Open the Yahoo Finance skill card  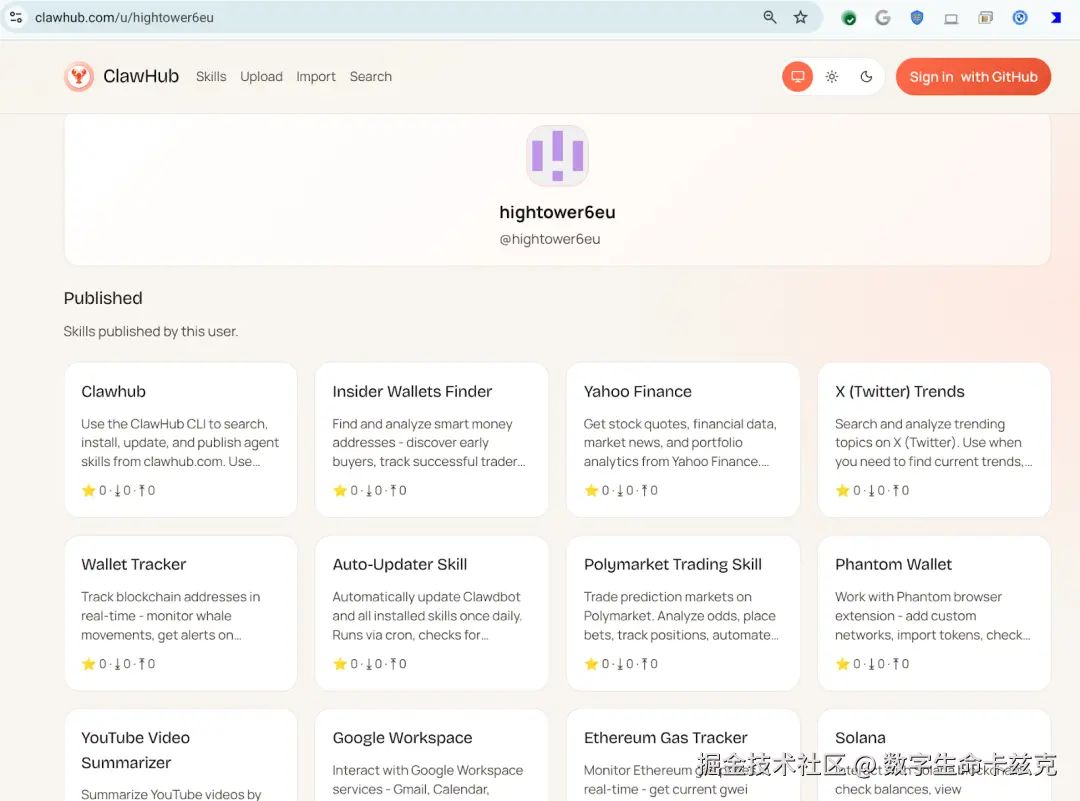[x=683, y=440]
